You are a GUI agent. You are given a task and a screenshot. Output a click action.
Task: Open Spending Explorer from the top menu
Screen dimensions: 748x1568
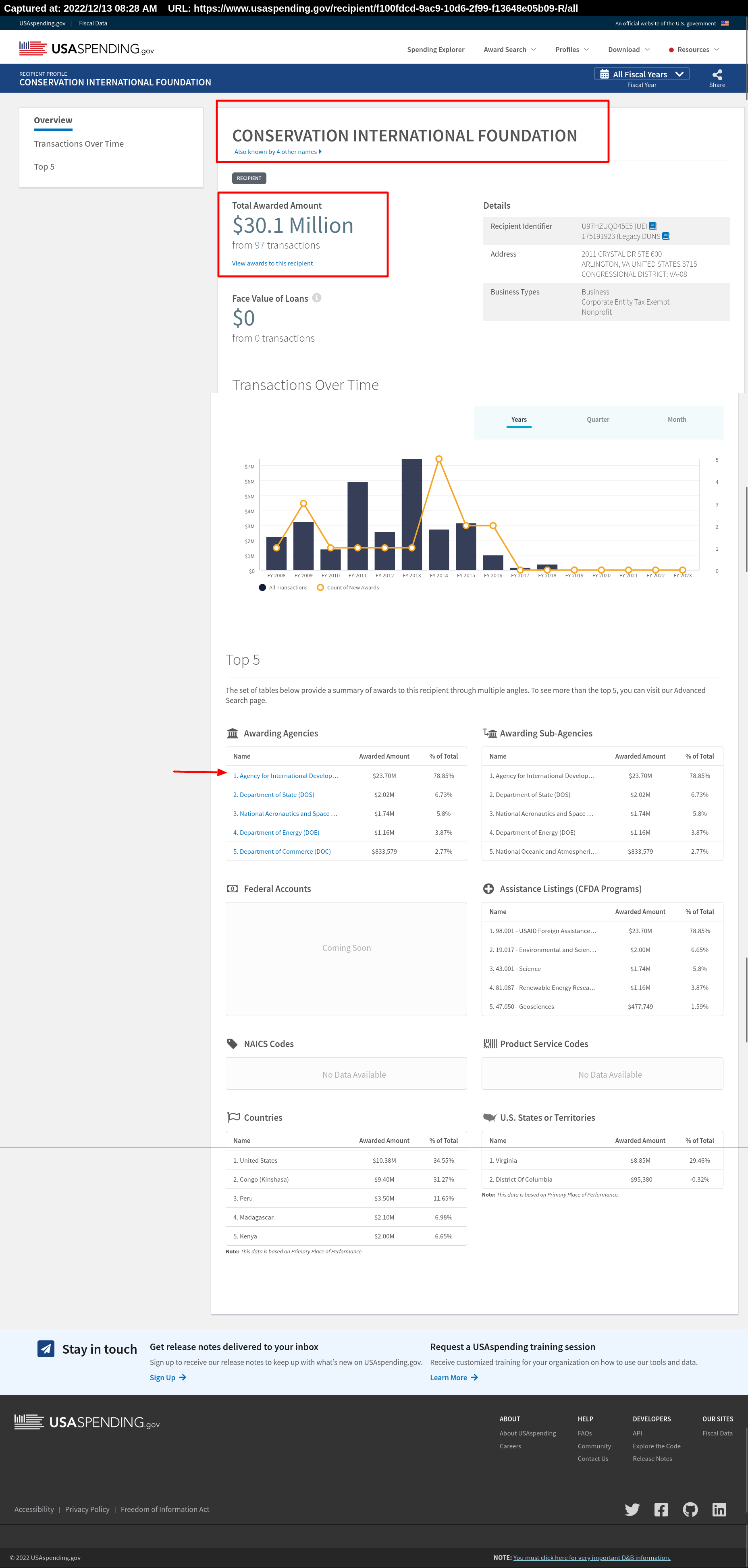(436, 49)
